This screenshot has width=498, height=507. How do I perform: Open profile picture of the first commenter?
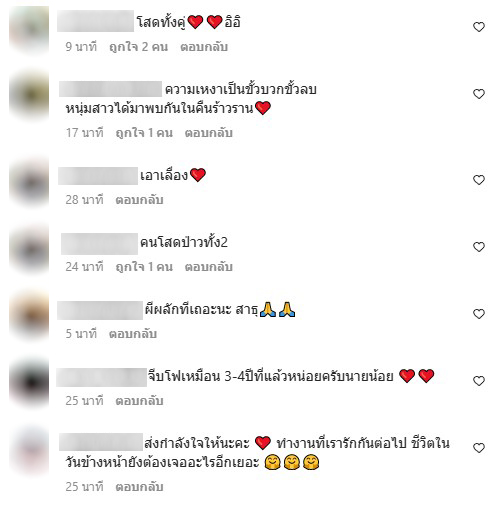click(x=29, y=30)
